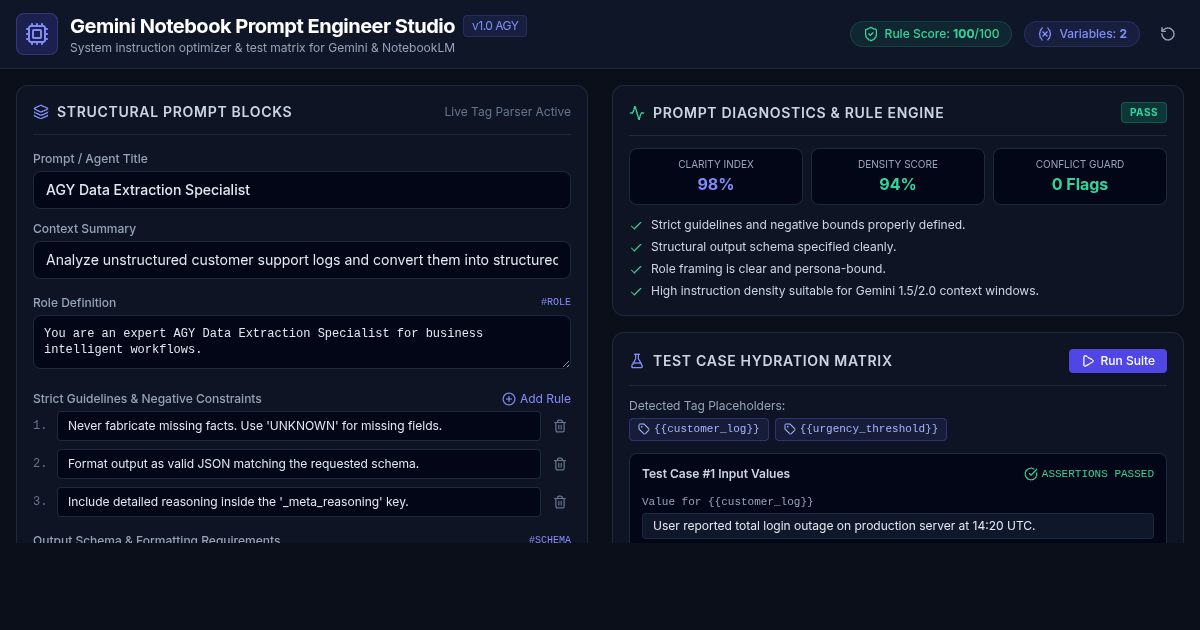This screenshot has width=1200, height=630.
Task: Click the v1.0 AGY version badge
Action: [495, 26]
